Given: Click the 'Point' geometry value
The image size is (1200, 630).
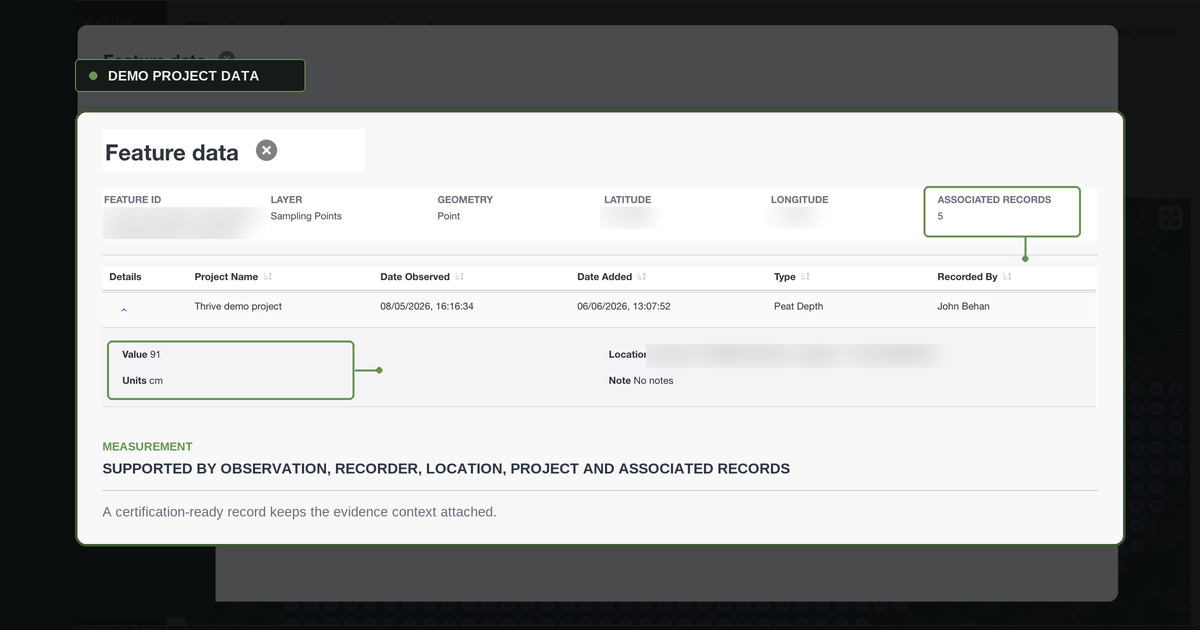Looking at the screenshot, I should 449,216.
